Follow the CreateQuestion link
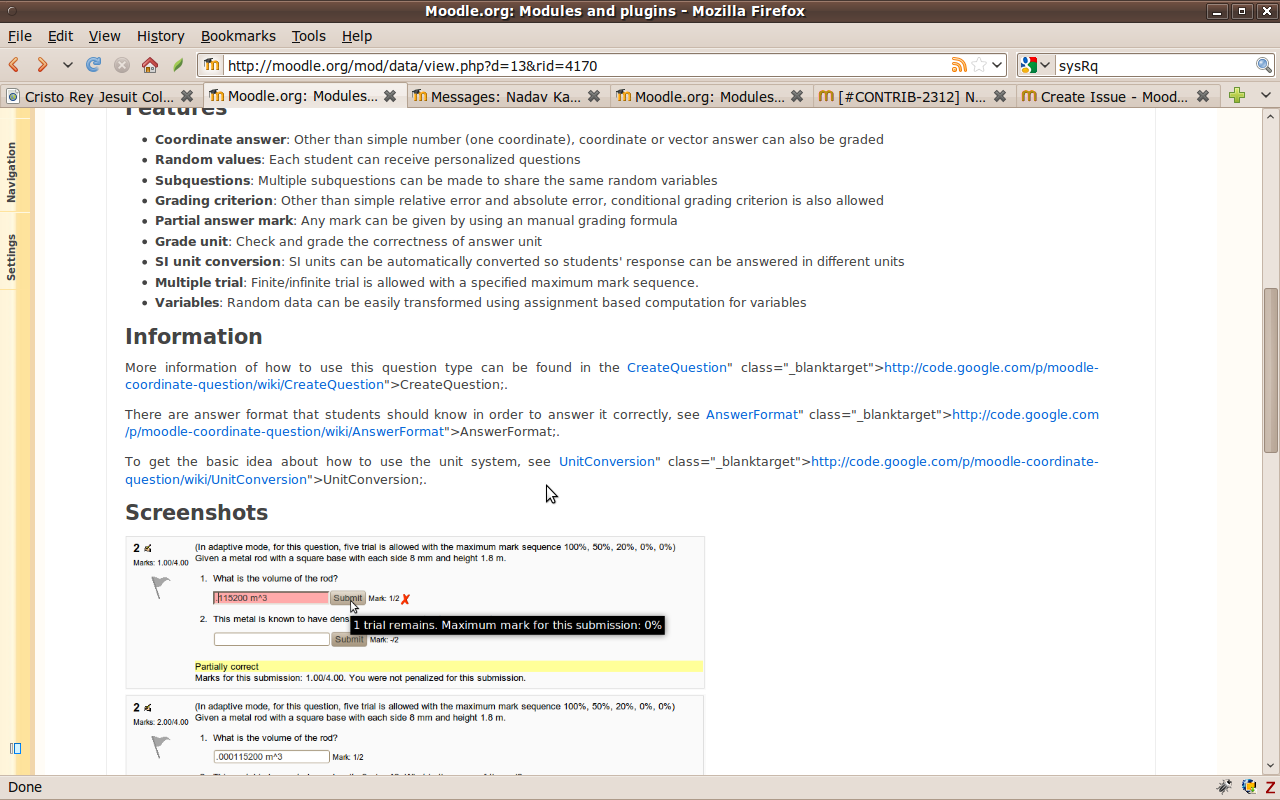The image size is (1280, 800). tap(676, 367)
